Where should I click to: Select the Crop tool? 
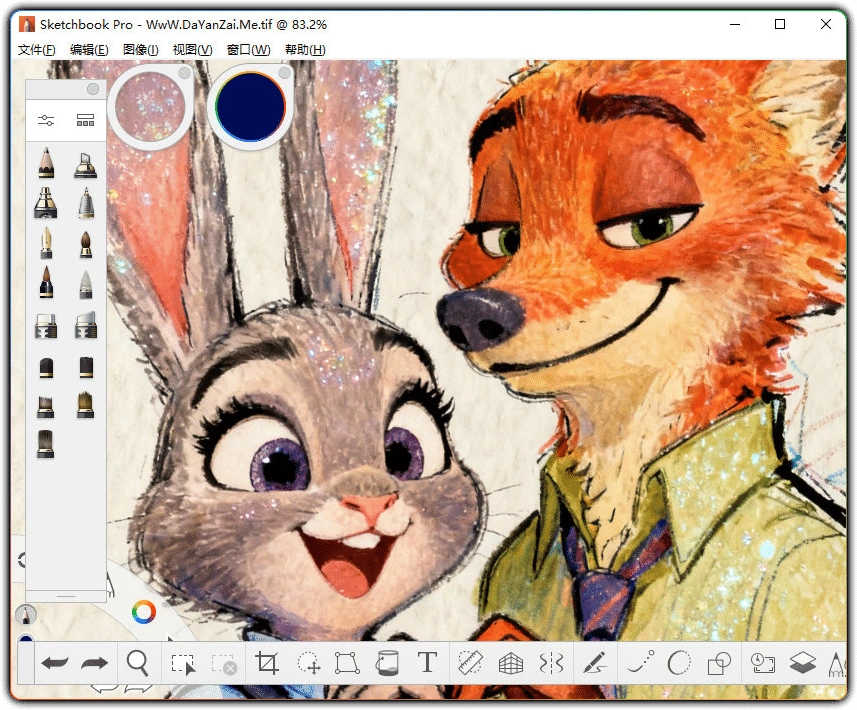point(266,662)
